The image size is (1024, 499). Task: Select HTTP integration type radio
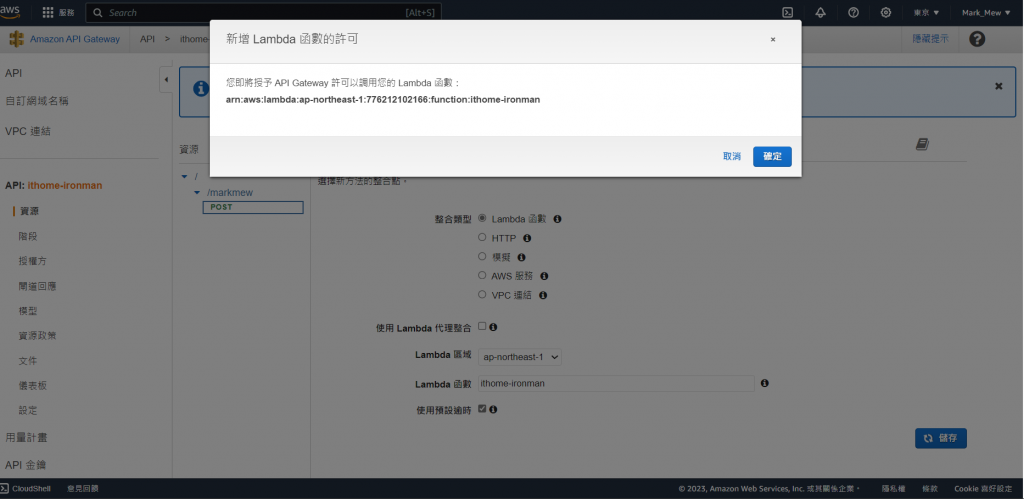click(x=482, y=237)
